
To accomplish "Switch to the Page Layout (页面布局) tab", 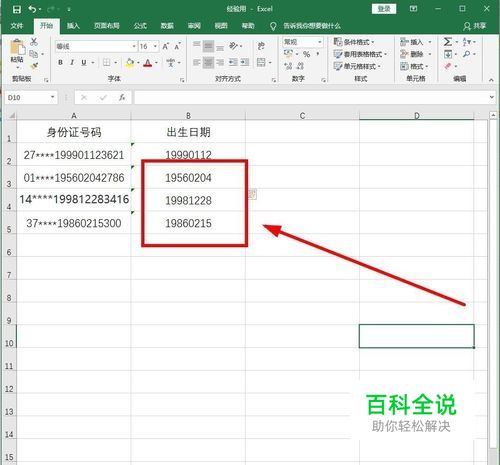I will [106, 26].
